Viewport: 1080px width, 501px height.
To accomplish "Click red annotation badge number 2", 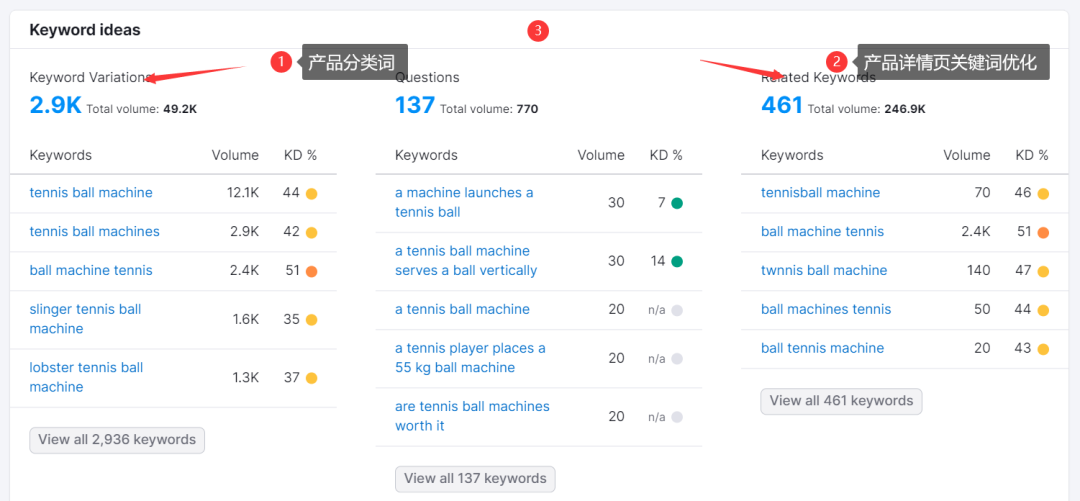I will click(x=837, y=62).
